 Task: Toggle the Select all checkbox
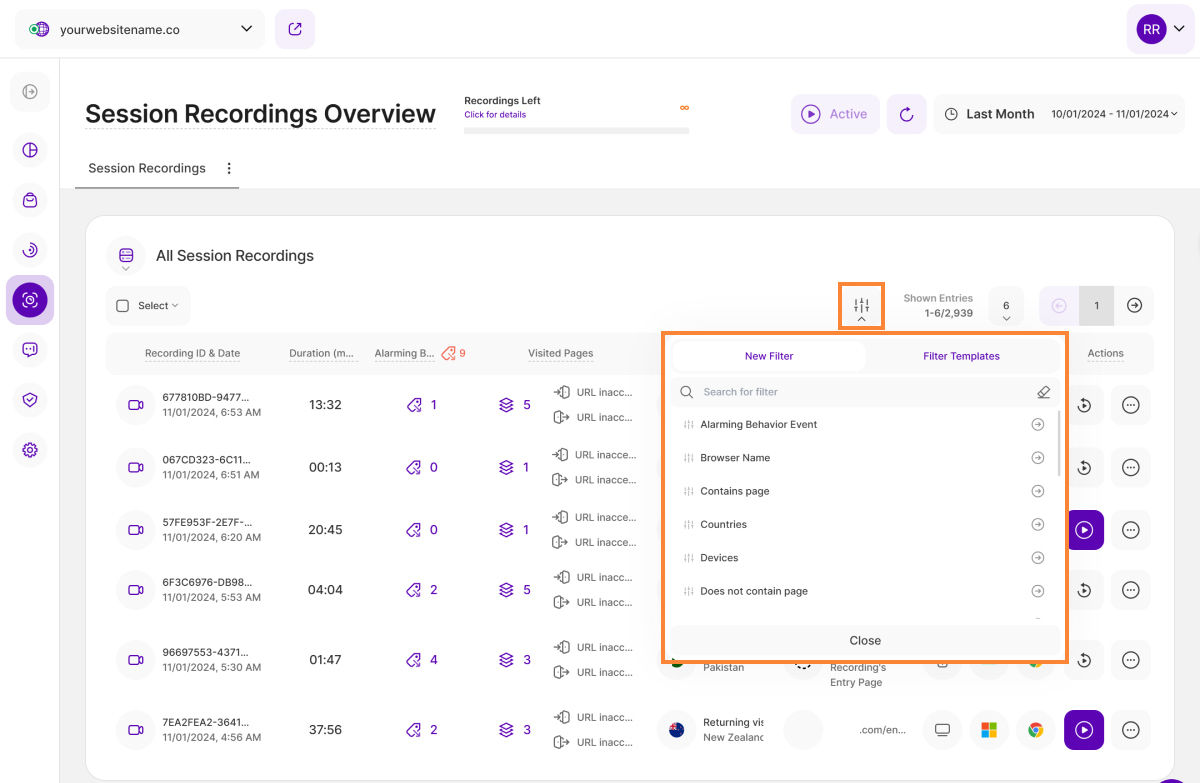coord(123,306)
